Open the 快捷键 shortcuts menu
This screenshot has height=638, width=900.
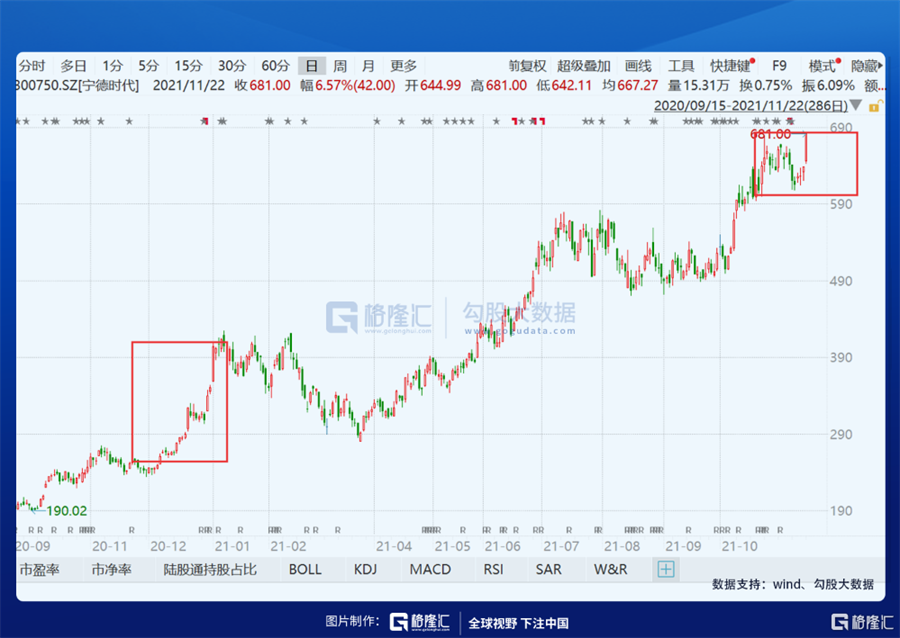coord(730,66)
